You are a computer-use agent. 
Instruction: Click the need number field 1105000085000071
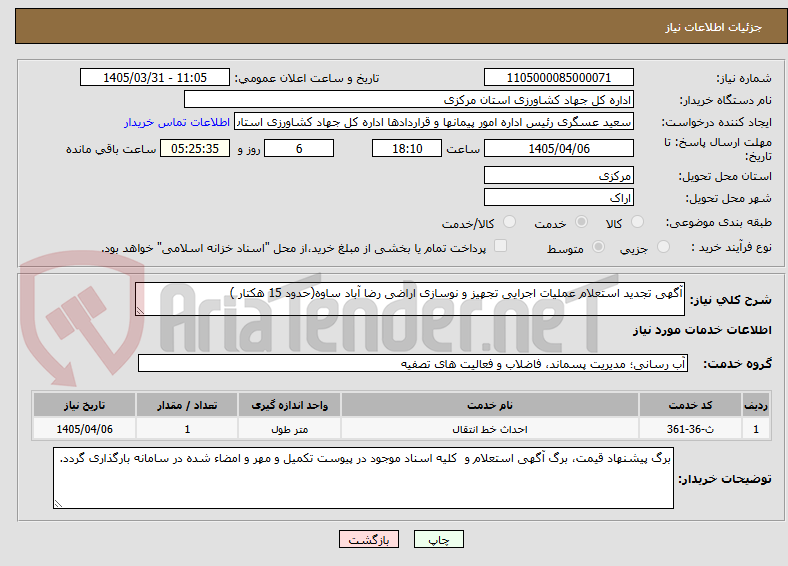coord(559,77)
